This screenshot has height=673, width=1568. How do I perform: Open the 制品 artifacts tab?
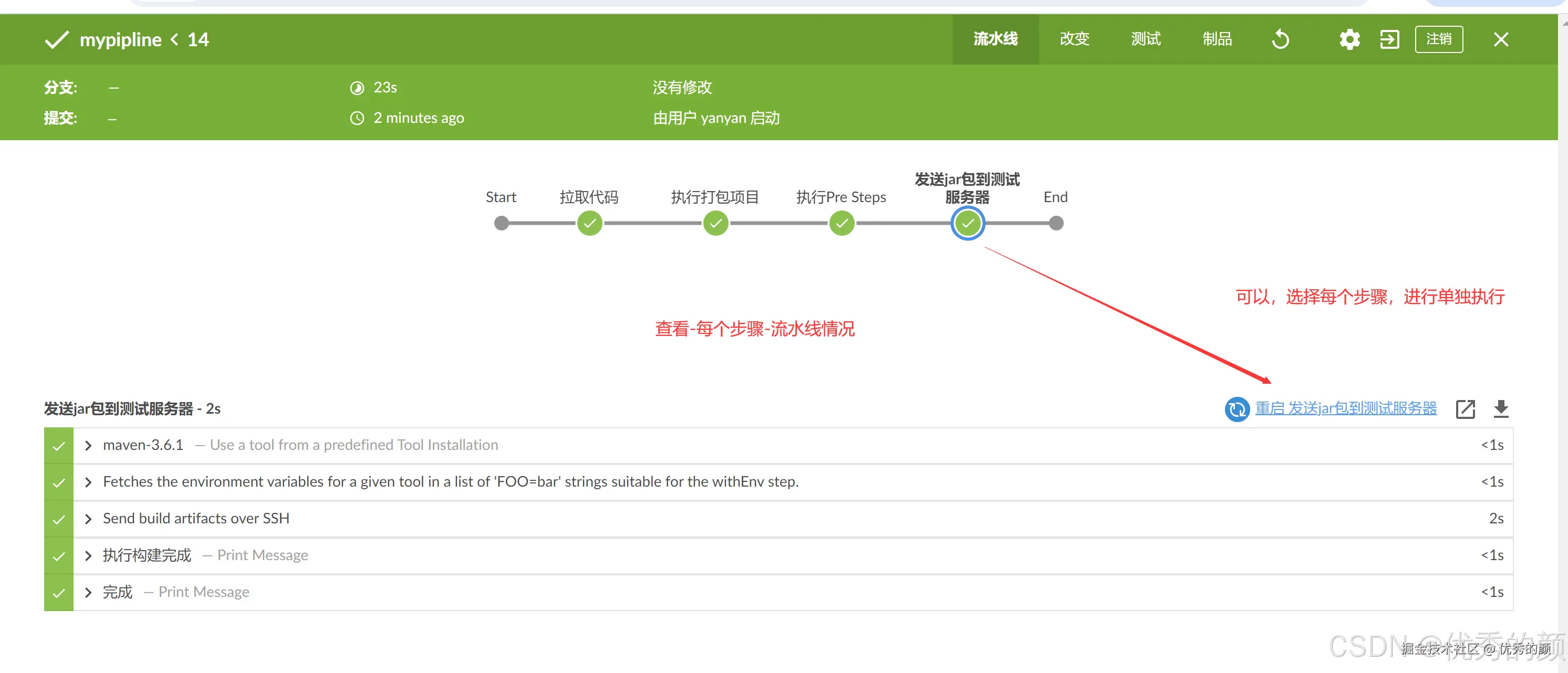tap(1217, 39)
